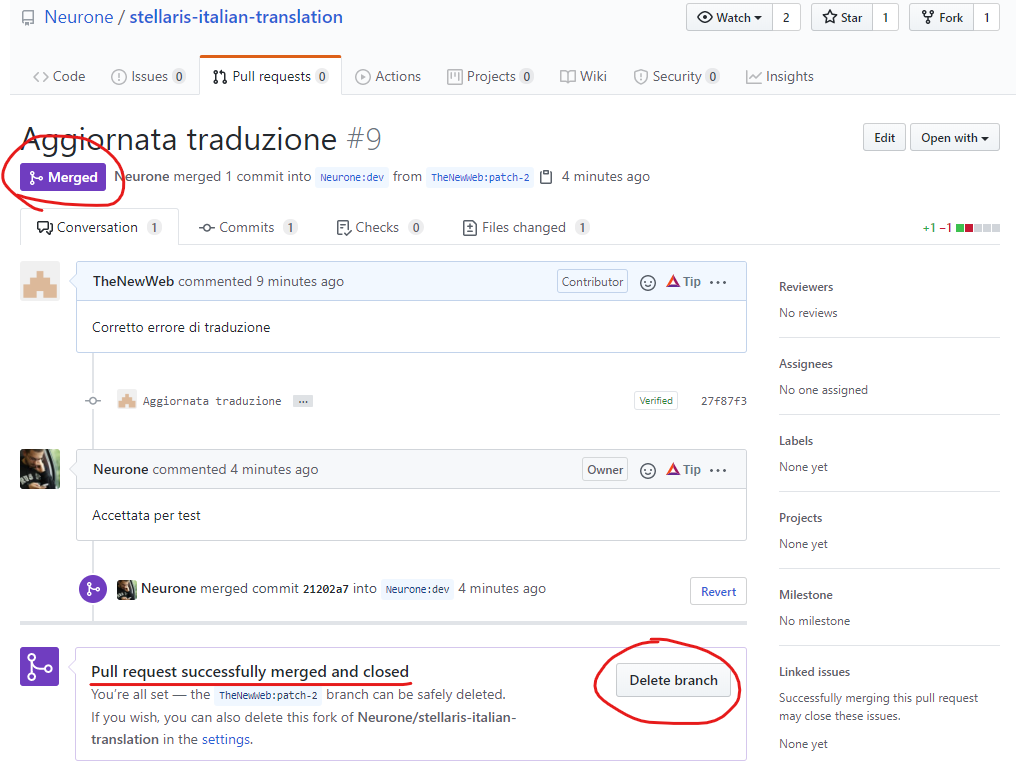Delete the TheNewWeb:patch-2 branch
This screenshot has height=768, width=1016.
click(673, 680)
